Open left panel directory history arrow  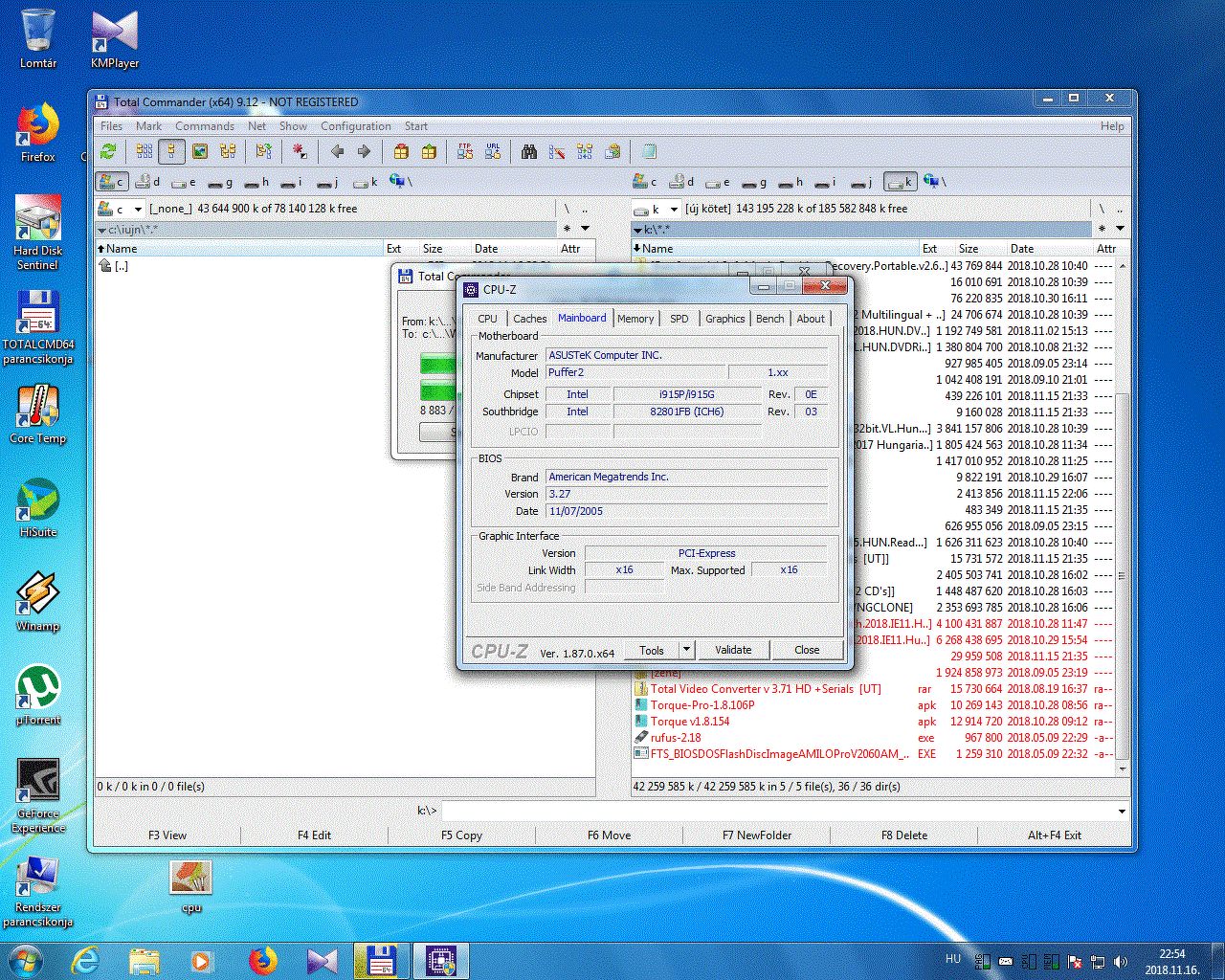pyautogui.click(x=585, y=229)
